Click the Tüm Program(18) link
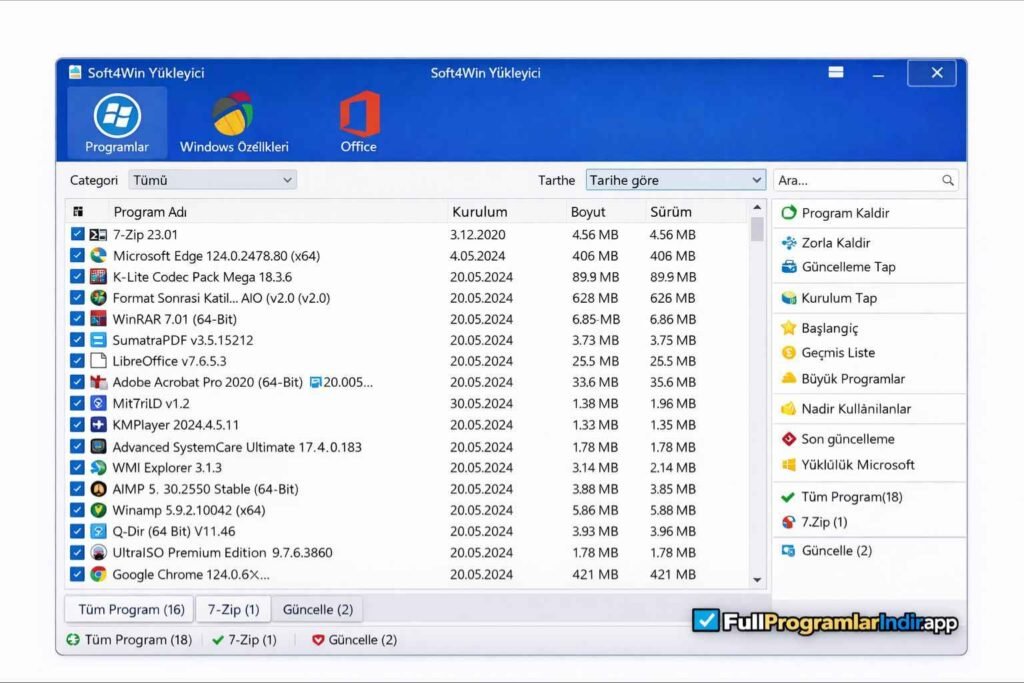The image size is (1024, 683). [850, 496]
